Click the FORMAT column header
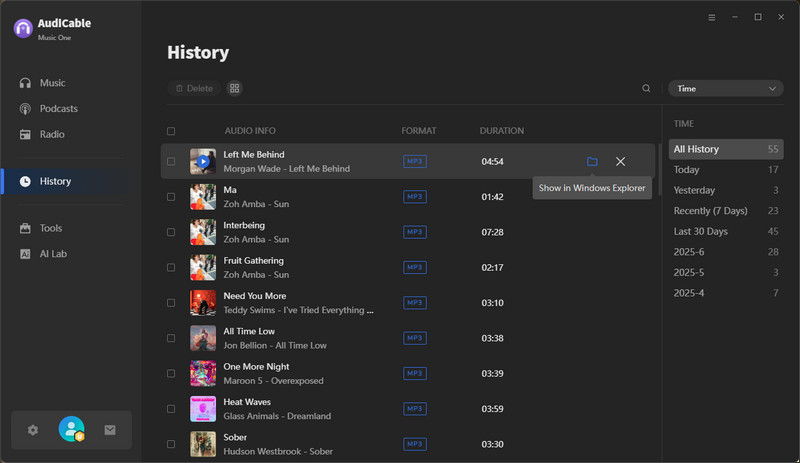 [419, 131]
